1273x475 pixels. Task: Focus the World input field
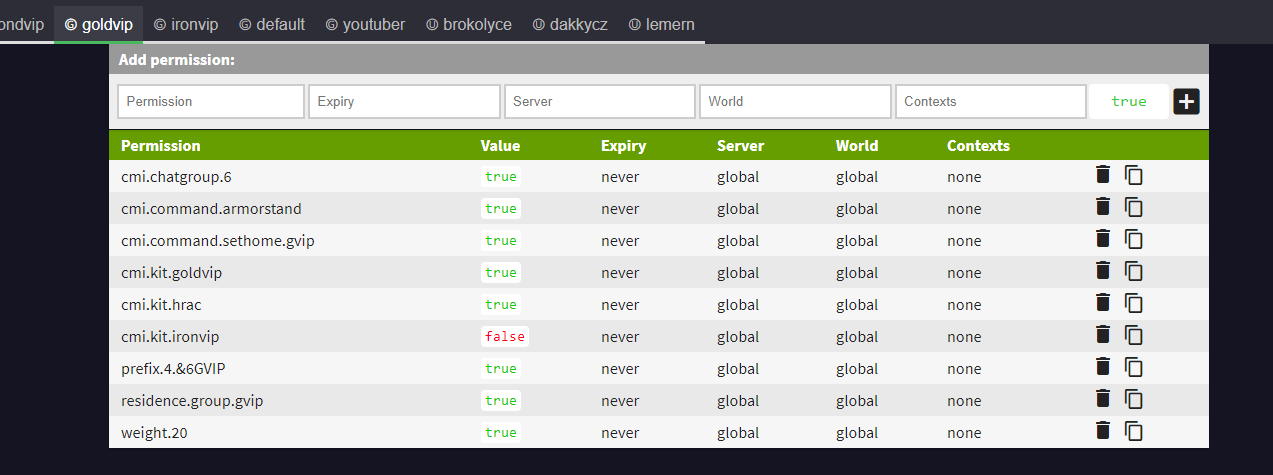795,101
